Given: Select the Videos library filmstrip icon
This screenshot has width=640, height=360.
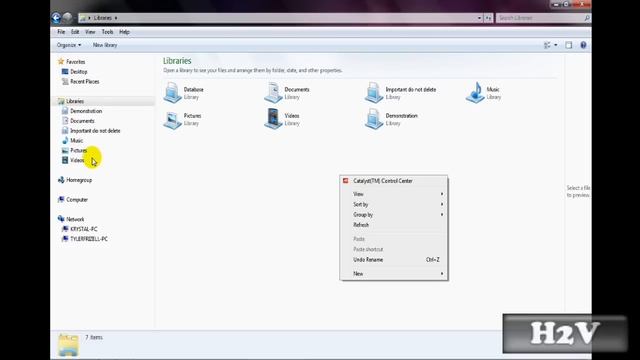Looking at the screenshot, I should [x=273, y=119].
